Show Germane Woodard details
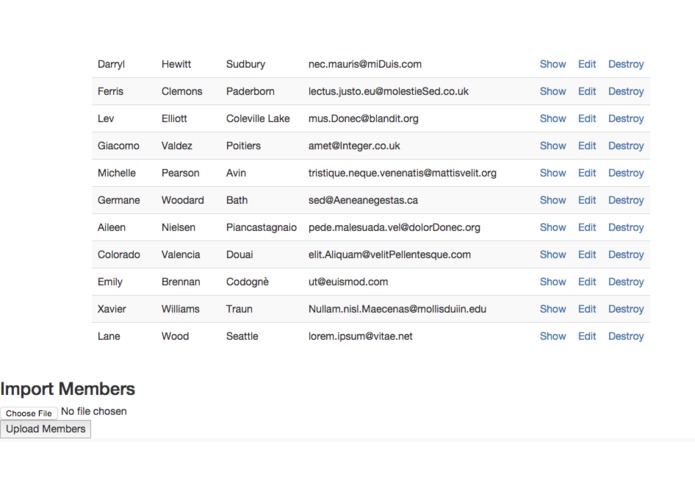Screen dimensions: 695x494 point(553,200)
